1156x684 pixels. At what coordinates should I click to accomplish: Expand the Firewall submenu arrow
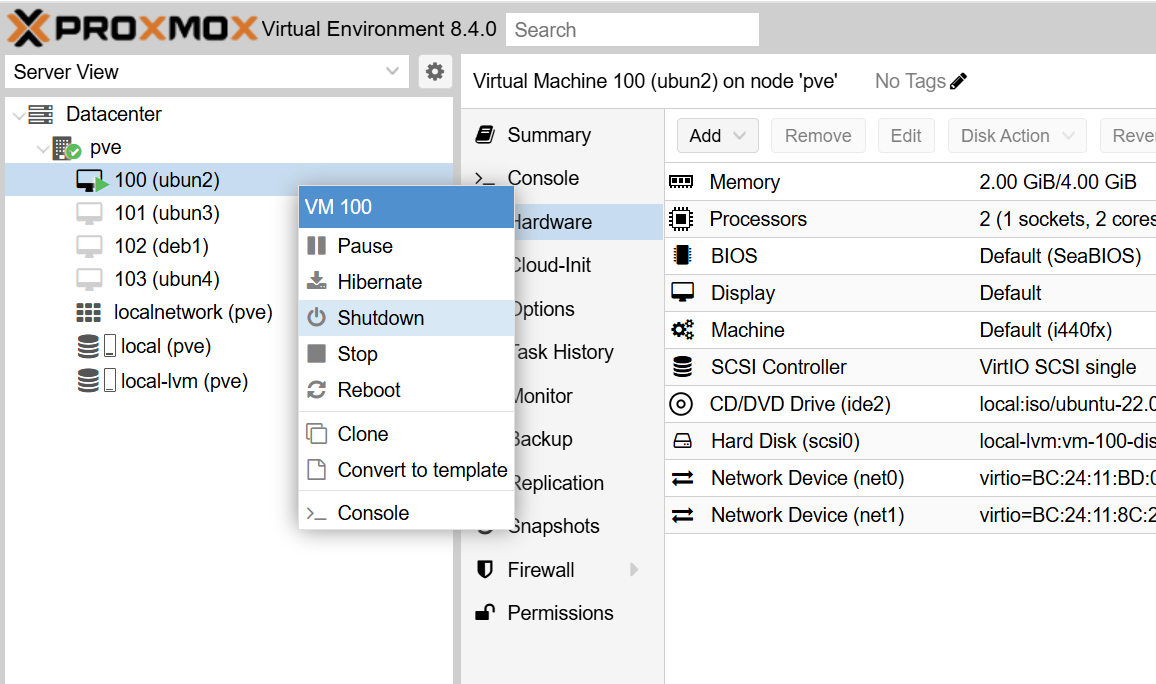coord(634,570)
